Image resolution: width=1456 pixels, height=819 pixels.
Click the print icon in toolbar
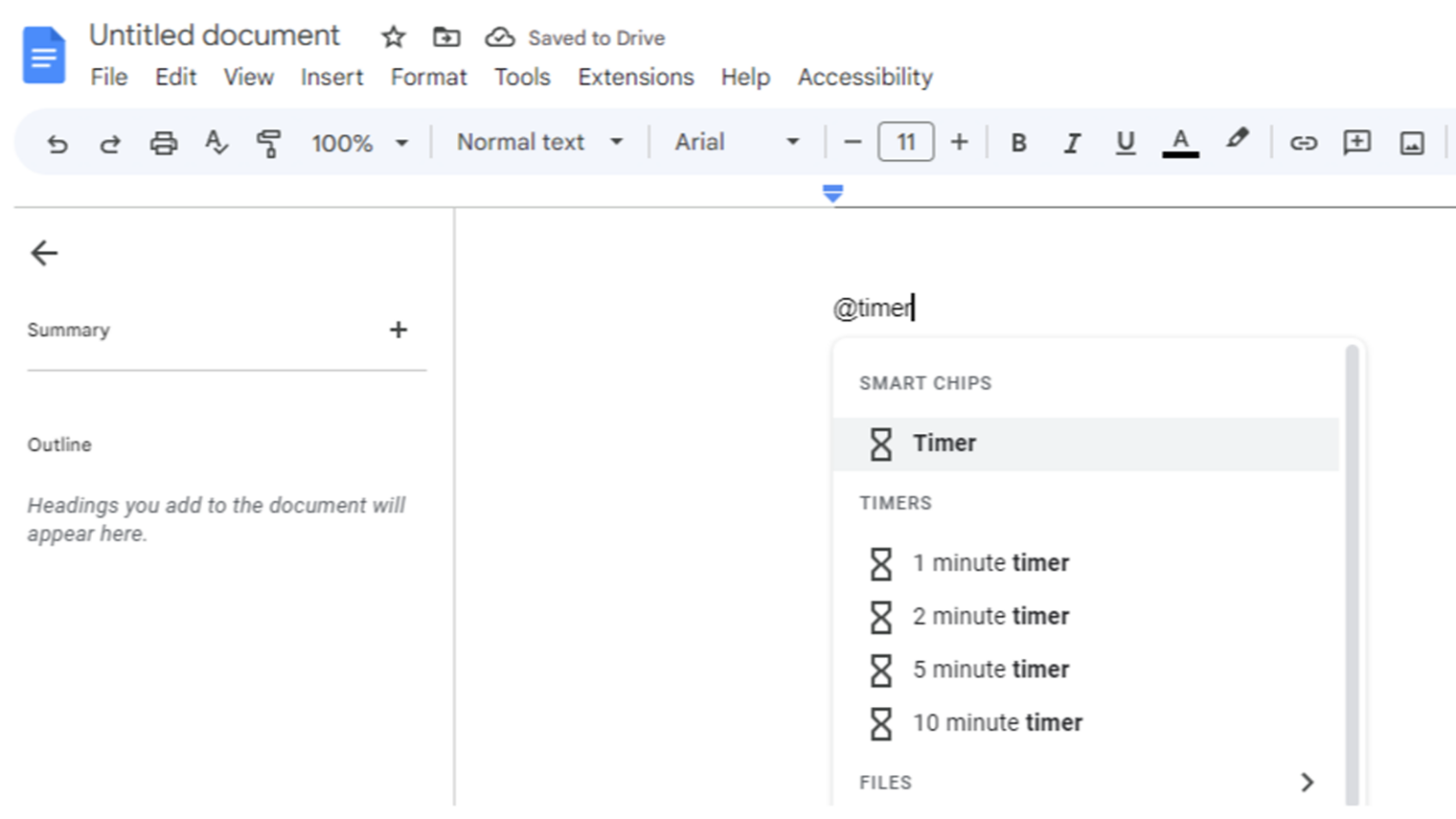(x=163, y=143)
